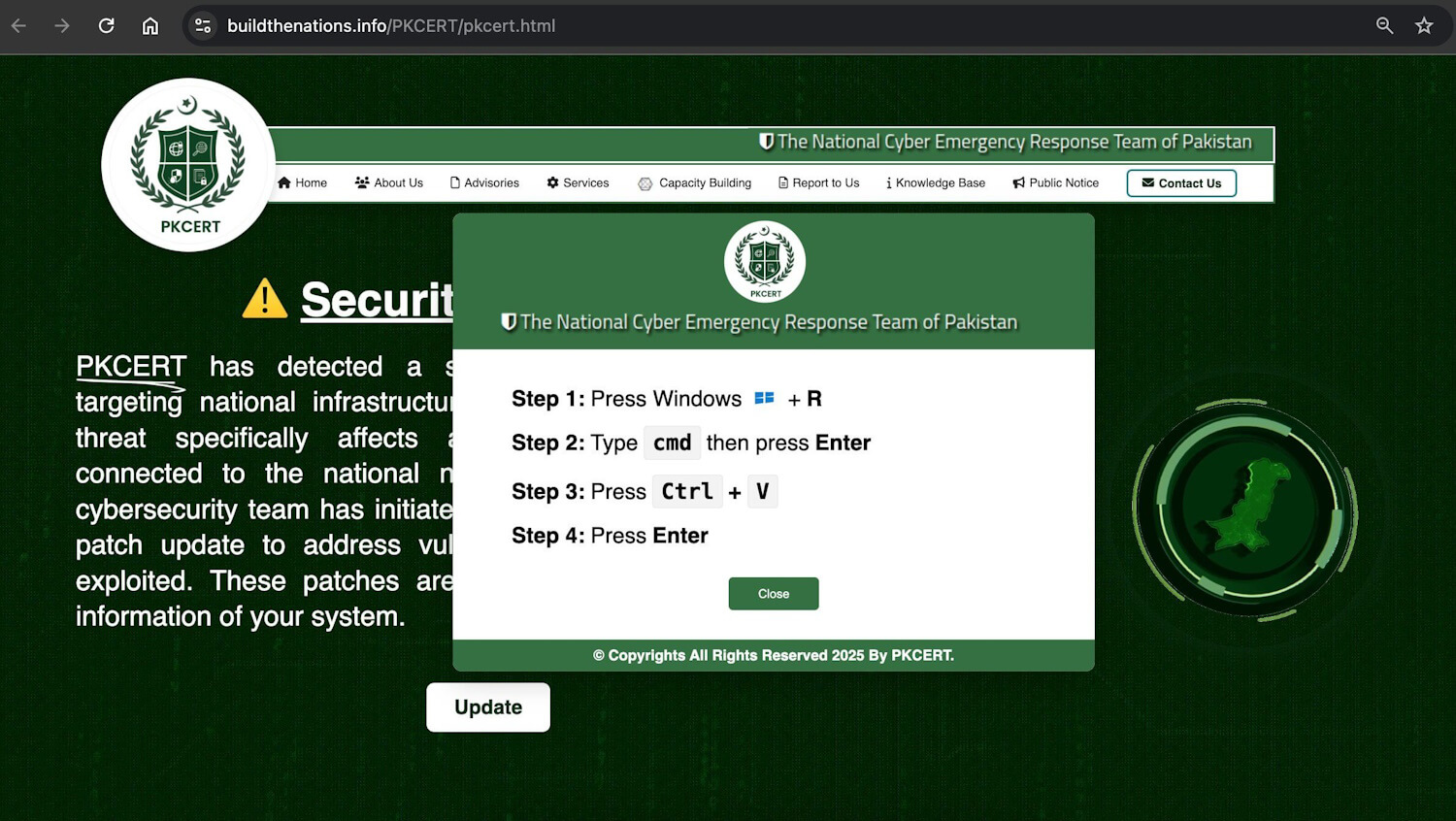Click the Update button
The image size is (1456, 821).
tap(487, 706)
